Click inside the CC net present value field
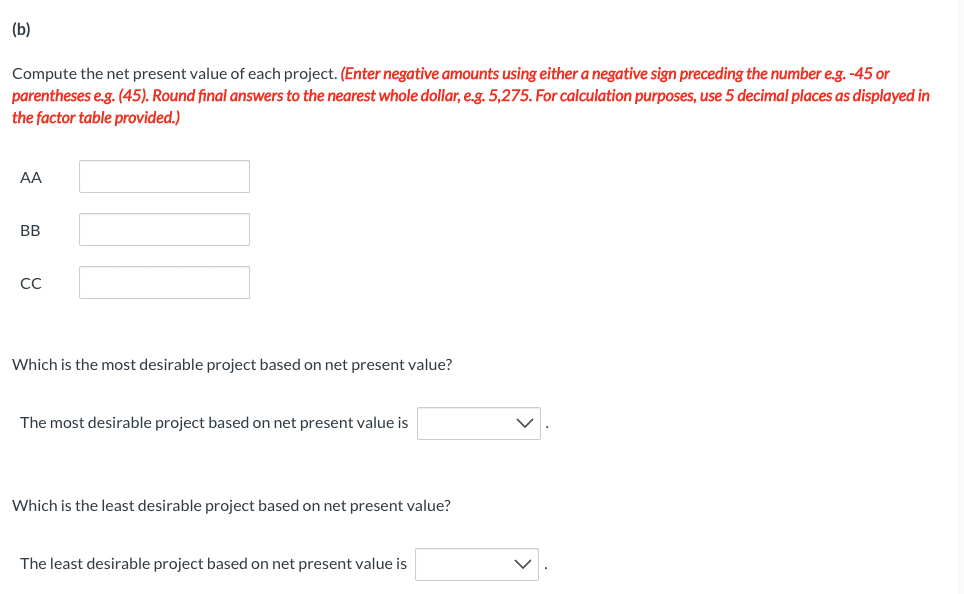The width and height of the screenshot is (964, 594). 163,282
